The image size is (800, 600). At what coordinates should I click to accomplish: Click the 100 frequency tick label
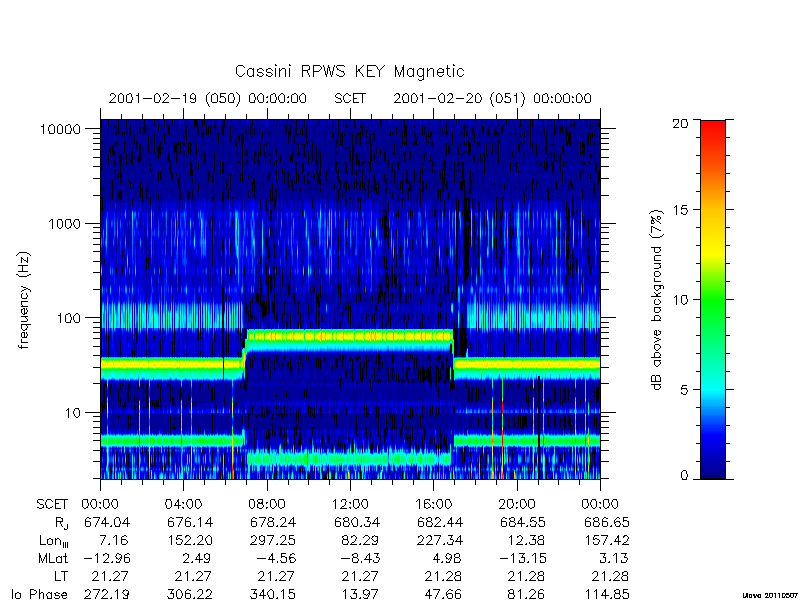coord(69,318)
